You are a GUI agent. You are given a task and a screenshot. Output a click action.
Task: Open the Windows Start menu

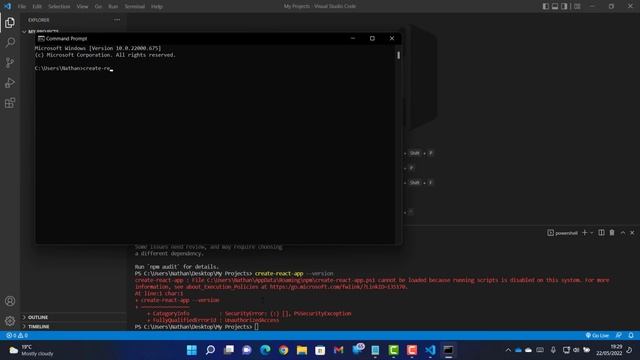point(192,350)
